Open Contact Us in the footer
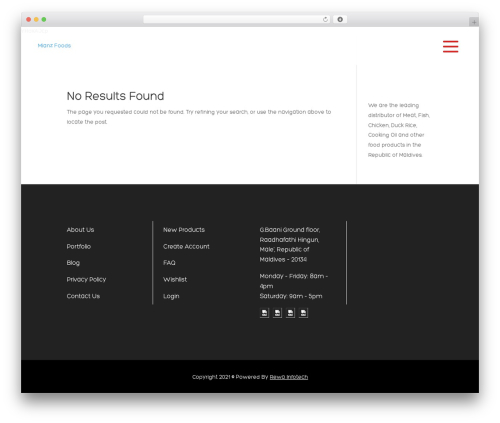The height and width of the screenshot is (423, 500). 83,296
